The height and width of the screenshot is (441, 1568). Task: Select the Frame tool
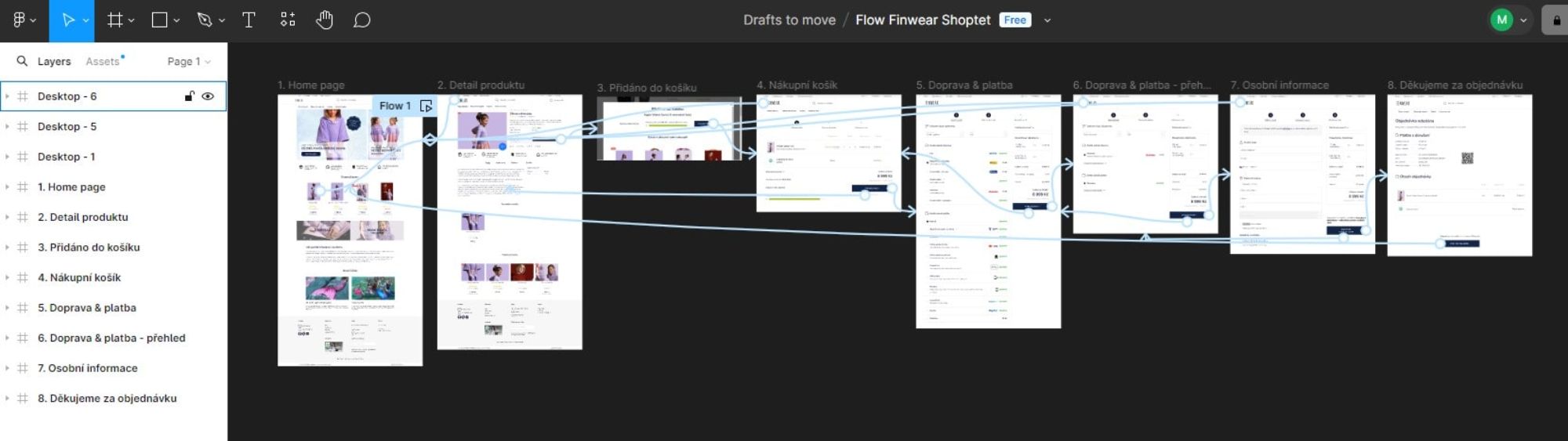tap(114, 20)
